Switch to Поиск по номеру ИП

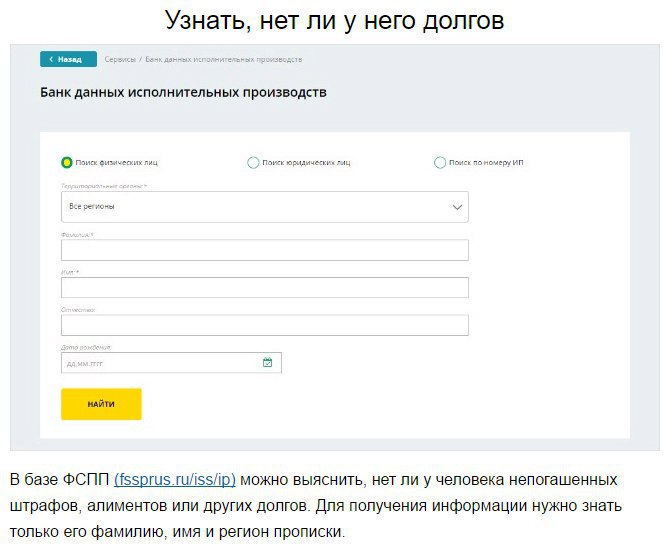440,162
